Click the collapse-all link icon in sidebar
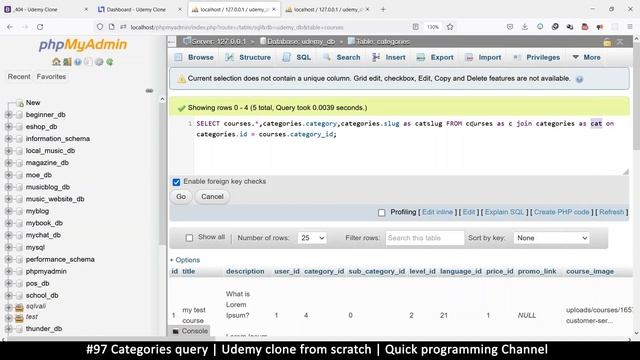The width and height of the screenshot is (640, 360). (149, 91)
